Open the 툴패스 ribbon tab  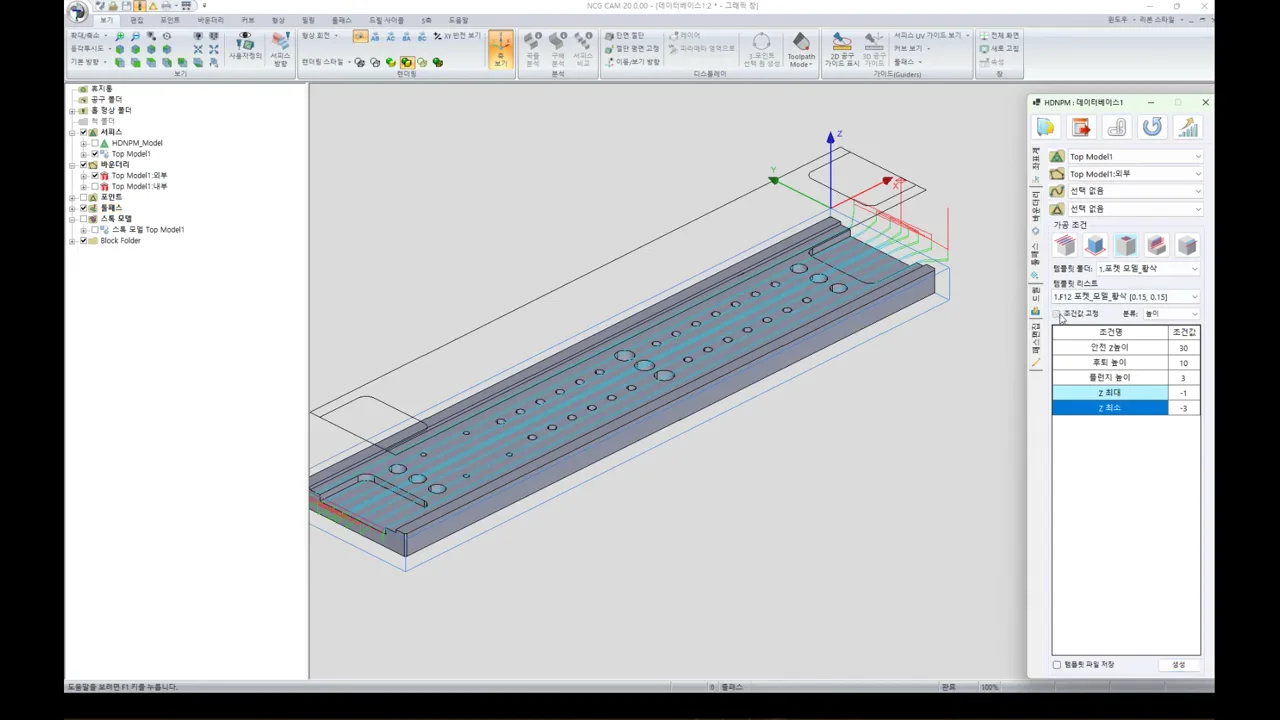[341, 20]
